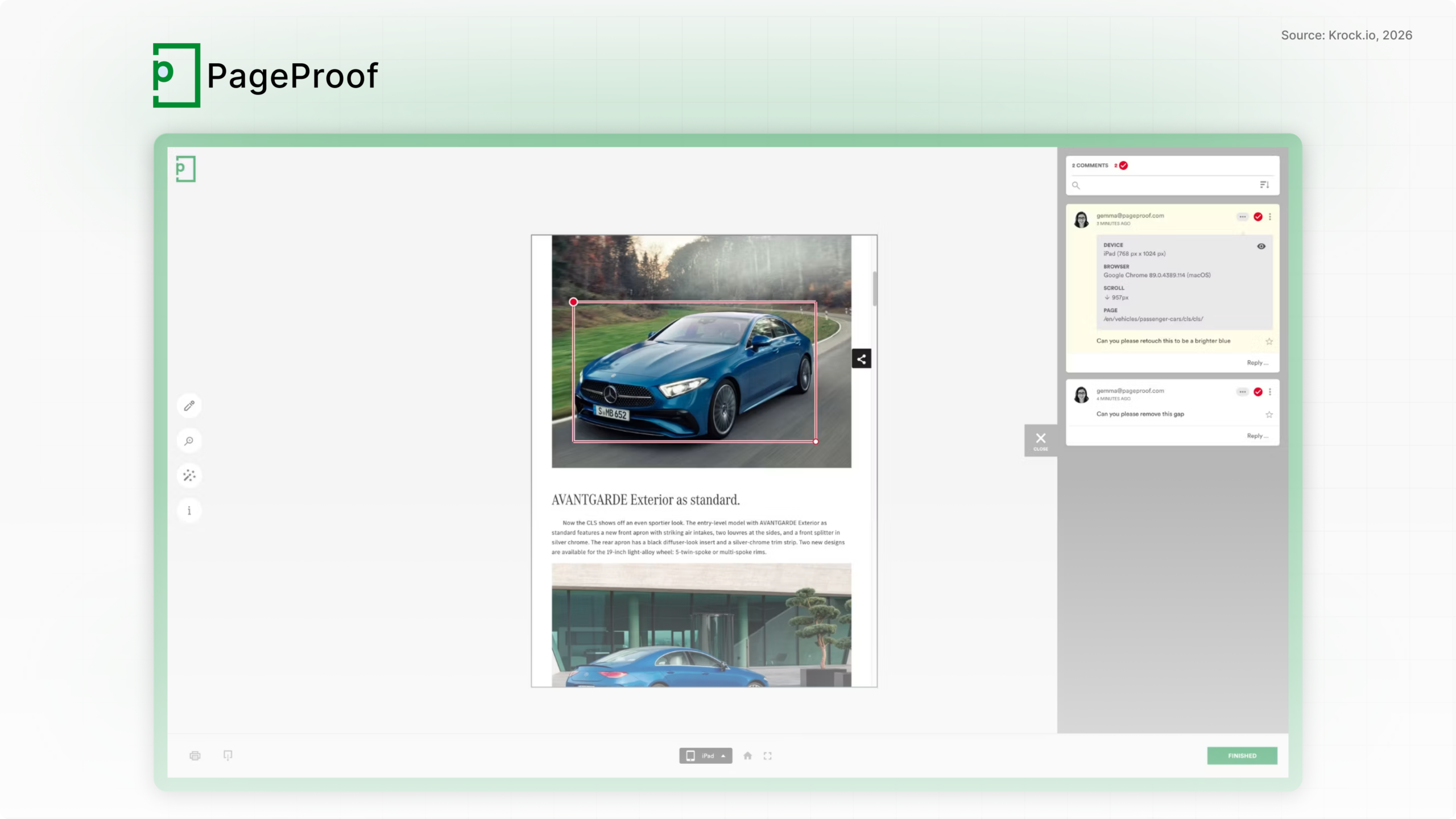Screen dimensions: 1456x819
Task: Activate the magic wand tool
Action: coord(189,475)
